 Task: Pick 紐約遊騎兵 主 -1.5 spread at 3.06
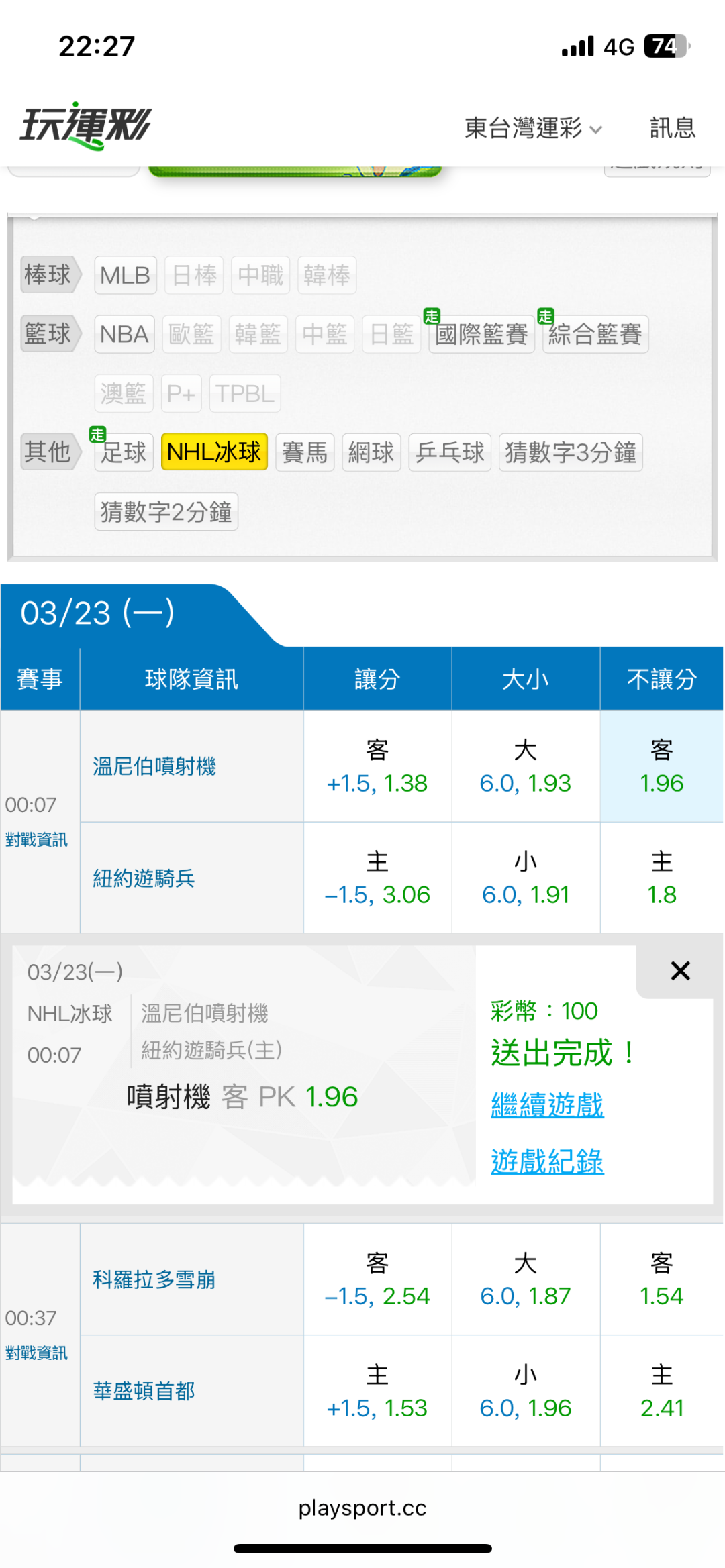pyautogui.click(x=377, y=878)
